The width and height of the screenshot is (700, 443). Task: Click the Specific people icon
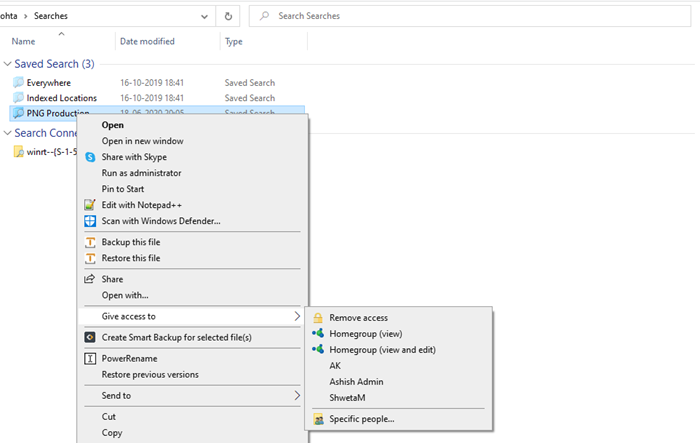[318, 419]
